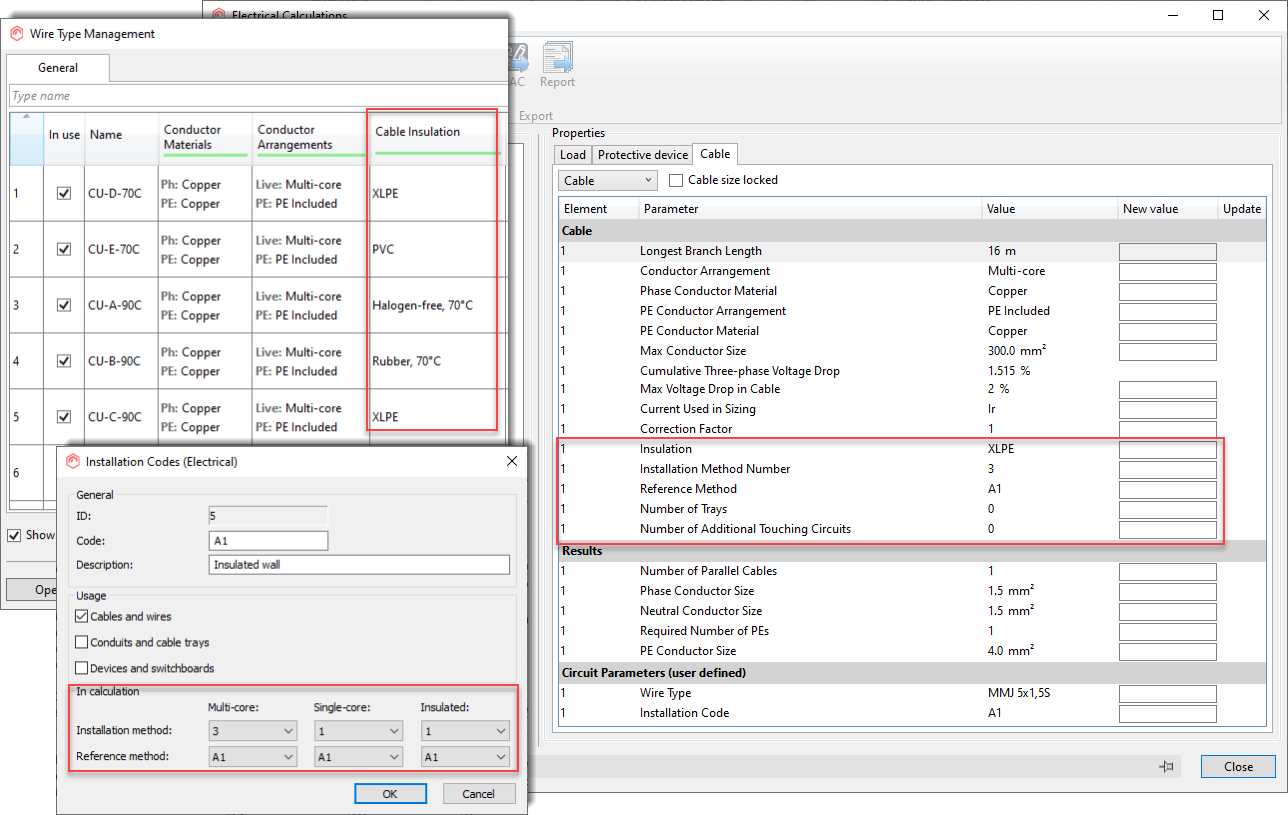The height and width of the screenshot is (815, 1288).
Task: Click the Report export icon
Action: point(557,60)
